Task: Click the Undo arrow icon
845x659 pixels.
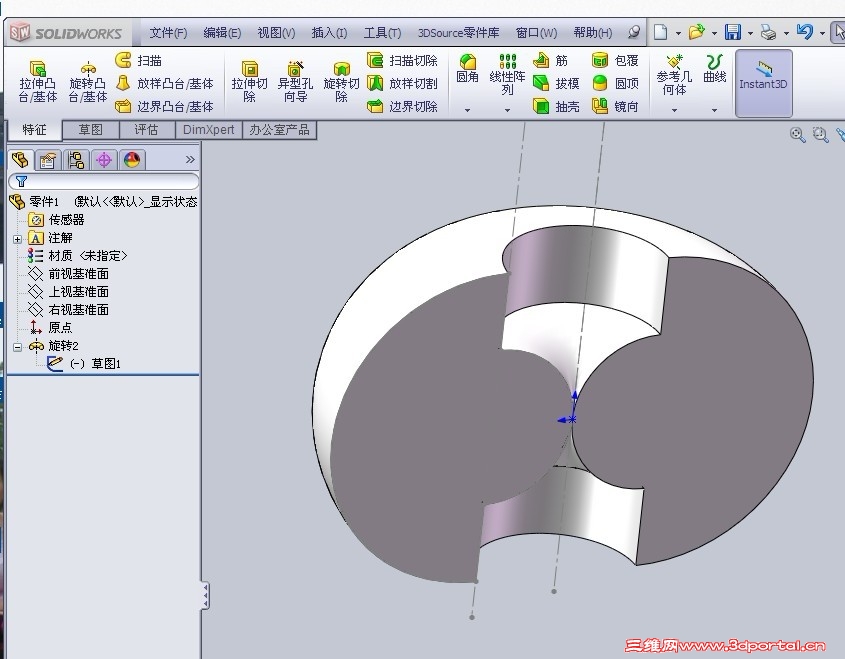Action: (805, 32)
